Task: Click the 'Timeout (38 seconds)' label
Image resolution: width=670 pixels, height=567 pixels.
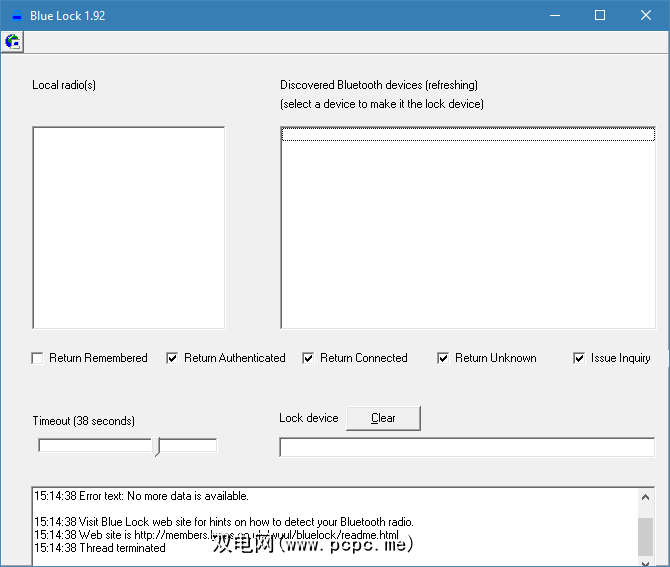Action: pos(84,421)
